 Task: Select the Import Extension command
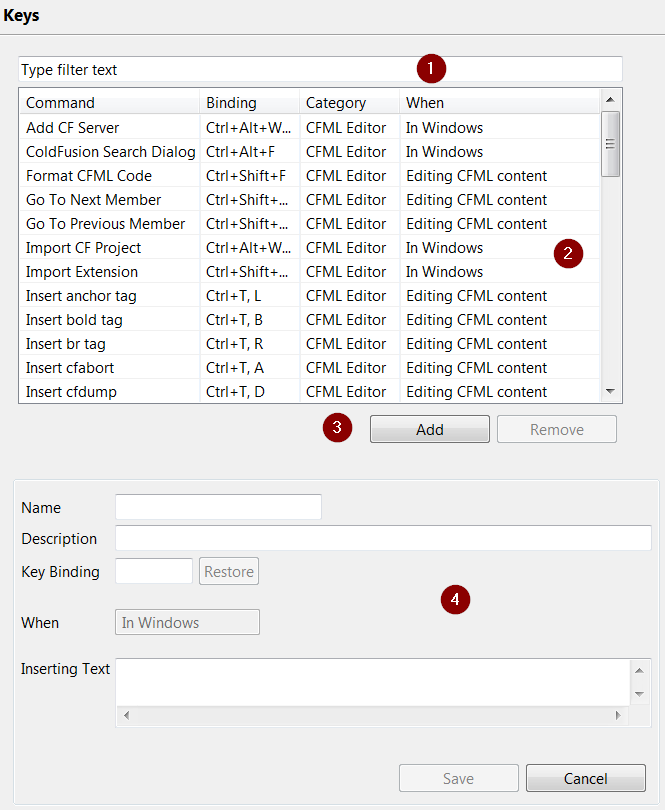pos(82,272)
